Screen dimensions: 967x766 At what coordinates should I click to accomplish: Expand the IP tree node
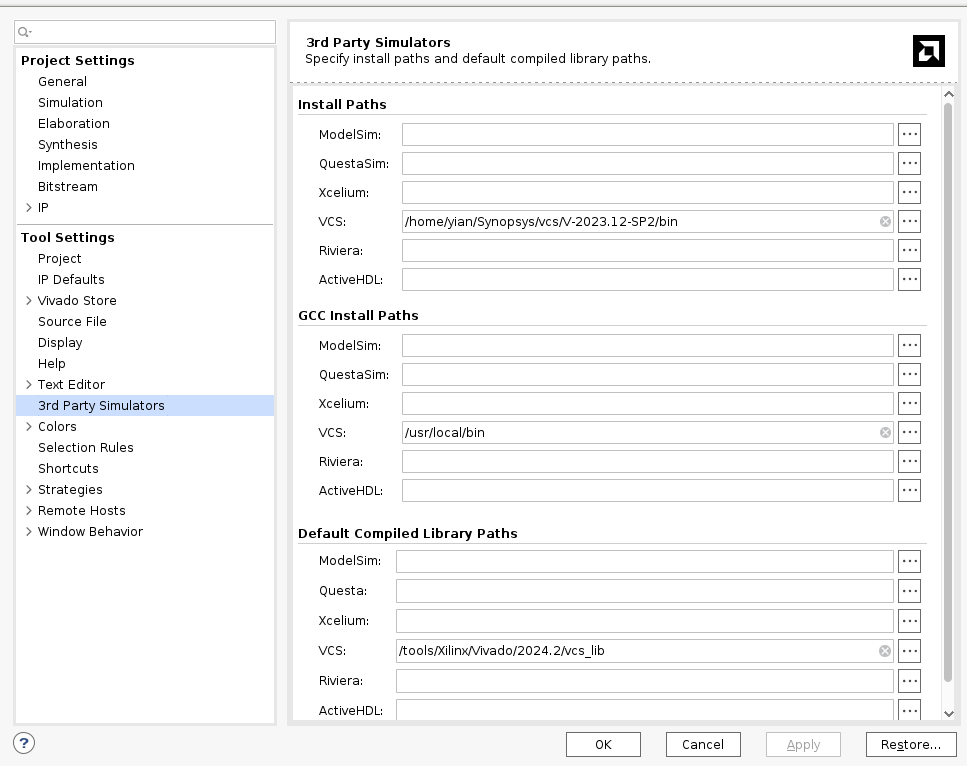coord(28,207)
